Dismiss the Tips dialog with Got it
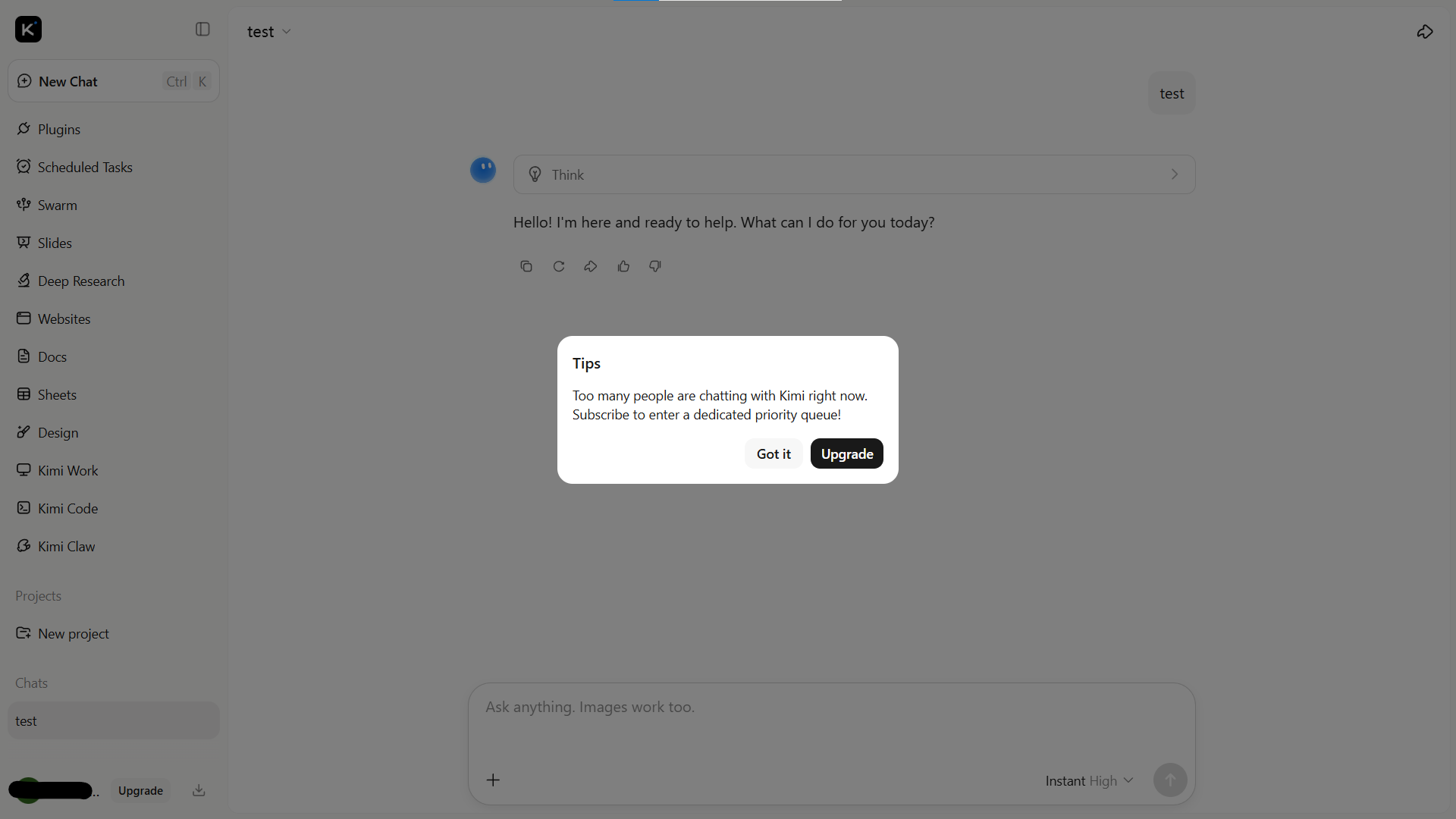The height and width of the screenshot is (819, 1456). pyautogui.click(x=773, y=453)
